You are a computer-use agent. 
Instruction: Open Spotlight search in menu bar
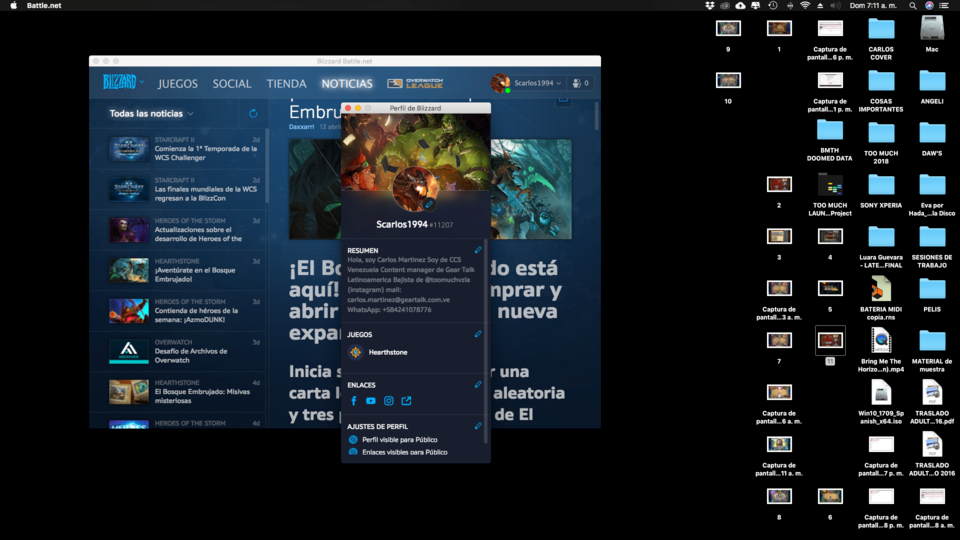913,6
